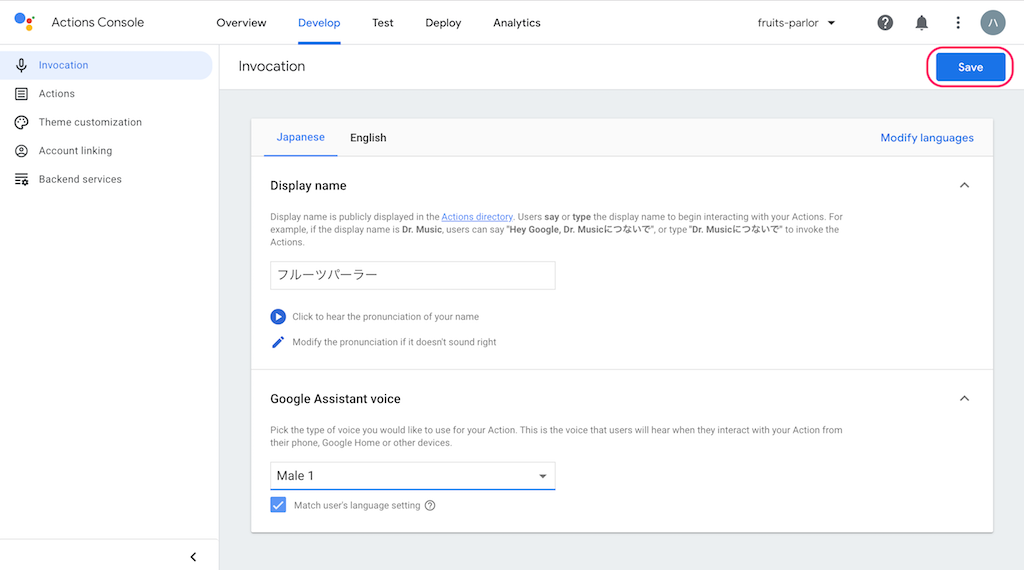Click the Actions list icon in sidebar
Image resolution: width=1024 pixels, height=570 pixels.
pos(22,94)
